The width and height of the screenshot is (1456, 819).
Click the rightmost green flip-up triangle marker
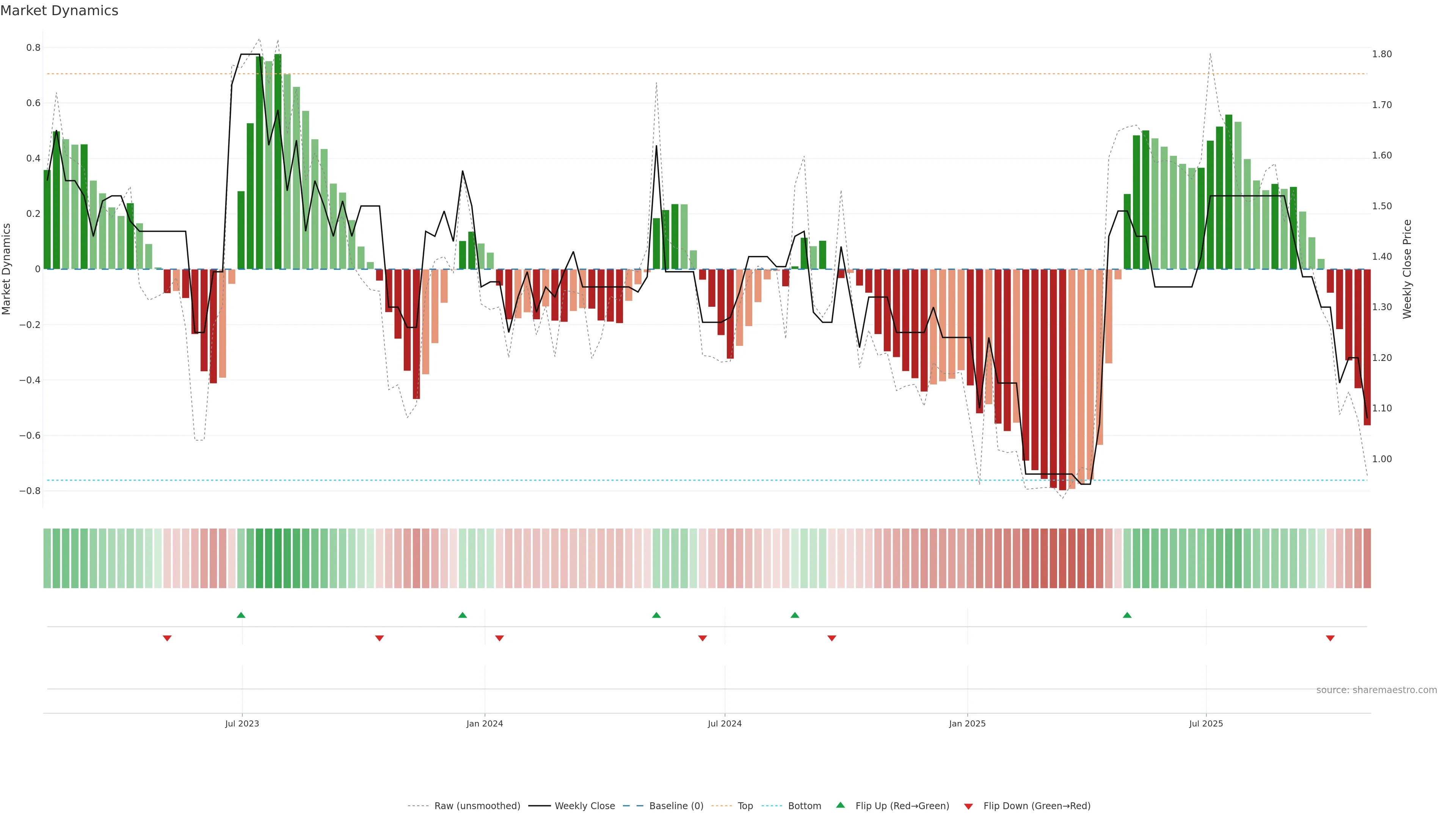pyautogui.click(x=1127, y=615)
